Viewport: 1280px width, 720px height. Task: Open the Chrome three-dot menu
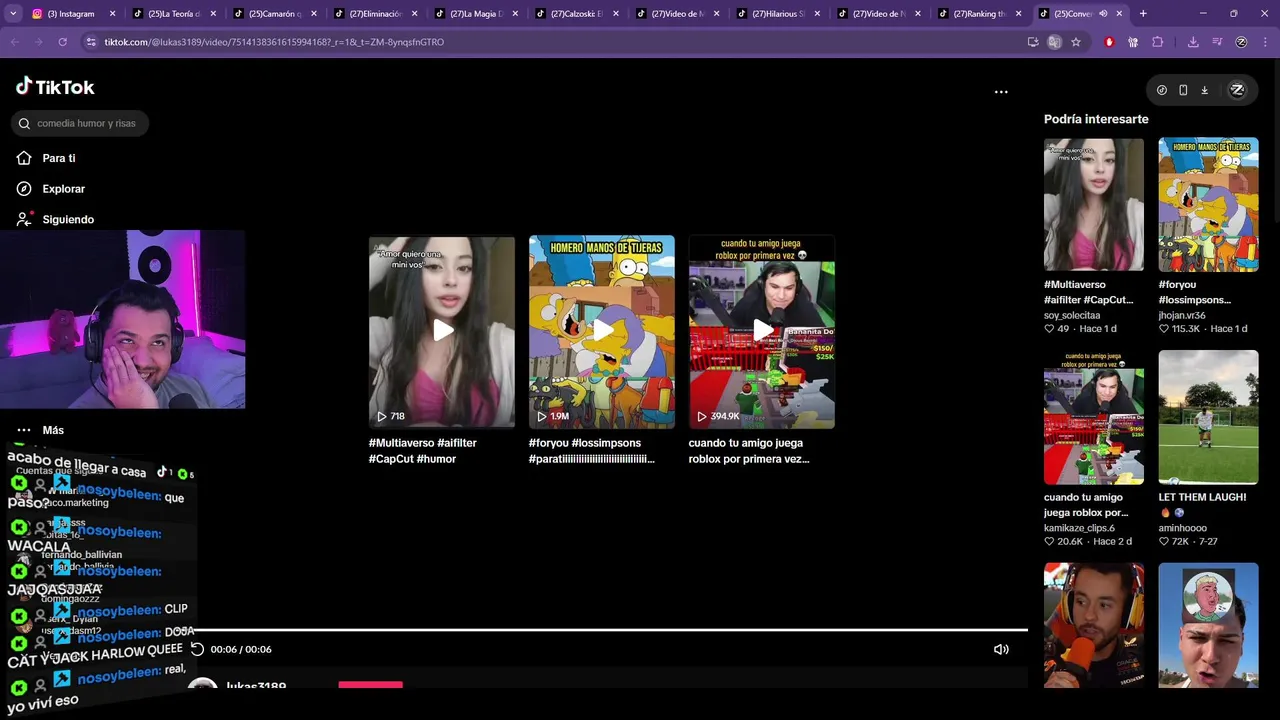click(1265, 42)
